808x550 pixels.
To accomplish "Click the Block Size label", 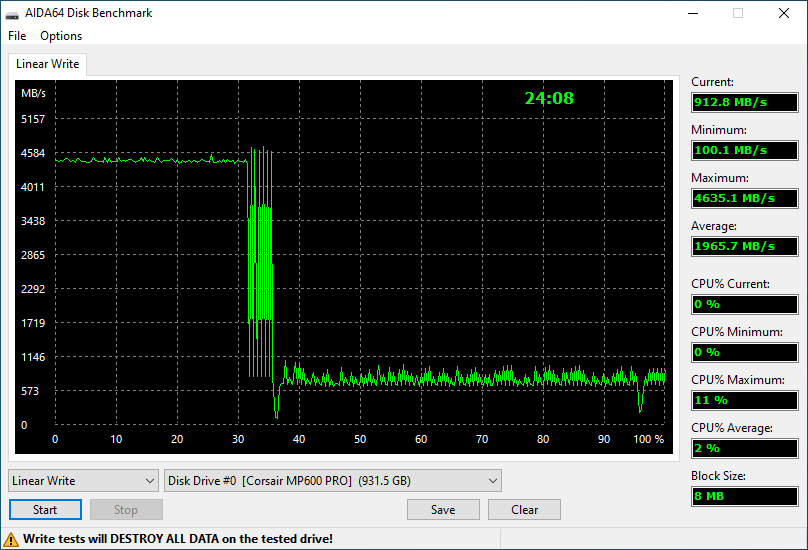I will [x=718, y=476].
